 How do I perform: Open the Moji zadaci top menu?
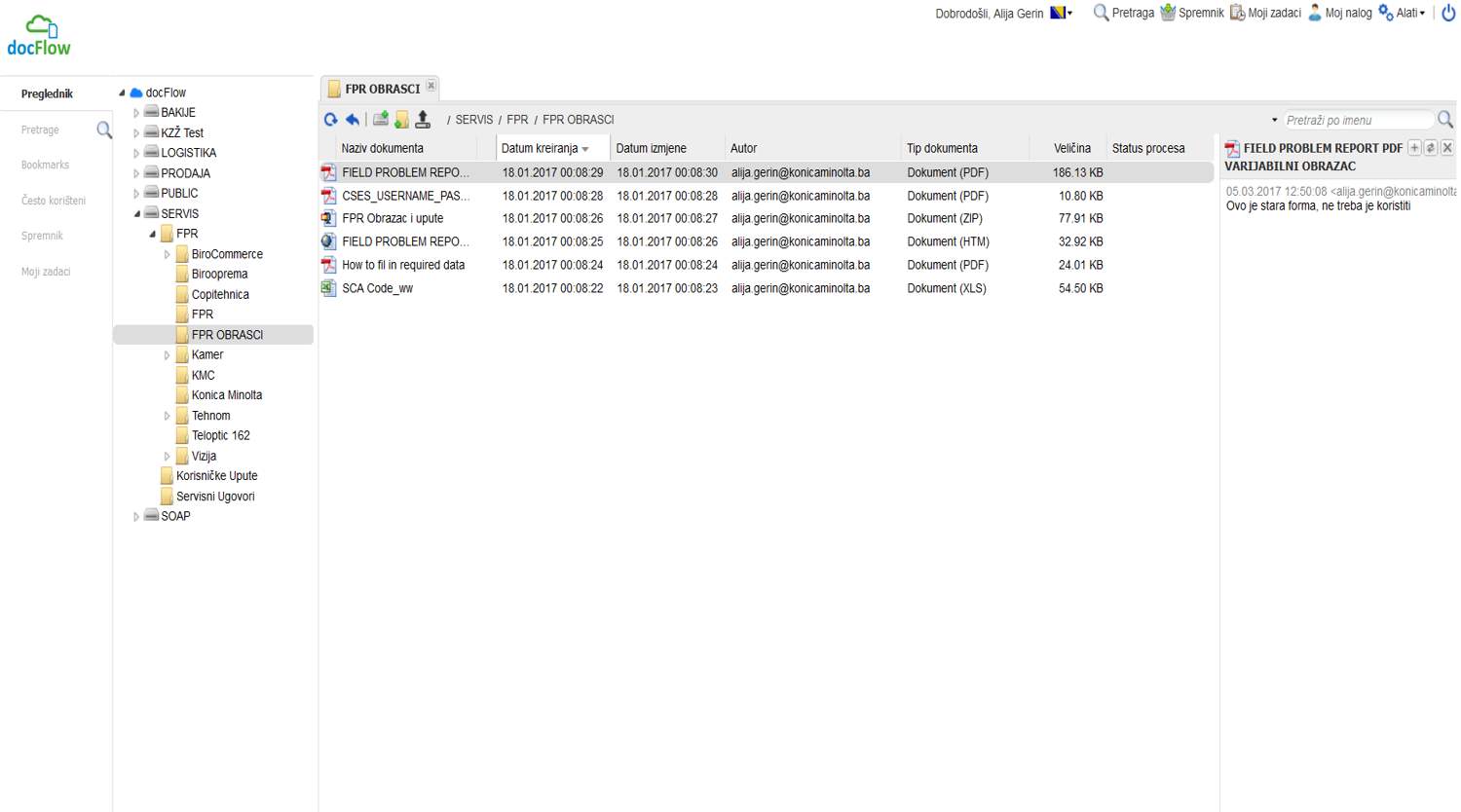(1265, 13)
